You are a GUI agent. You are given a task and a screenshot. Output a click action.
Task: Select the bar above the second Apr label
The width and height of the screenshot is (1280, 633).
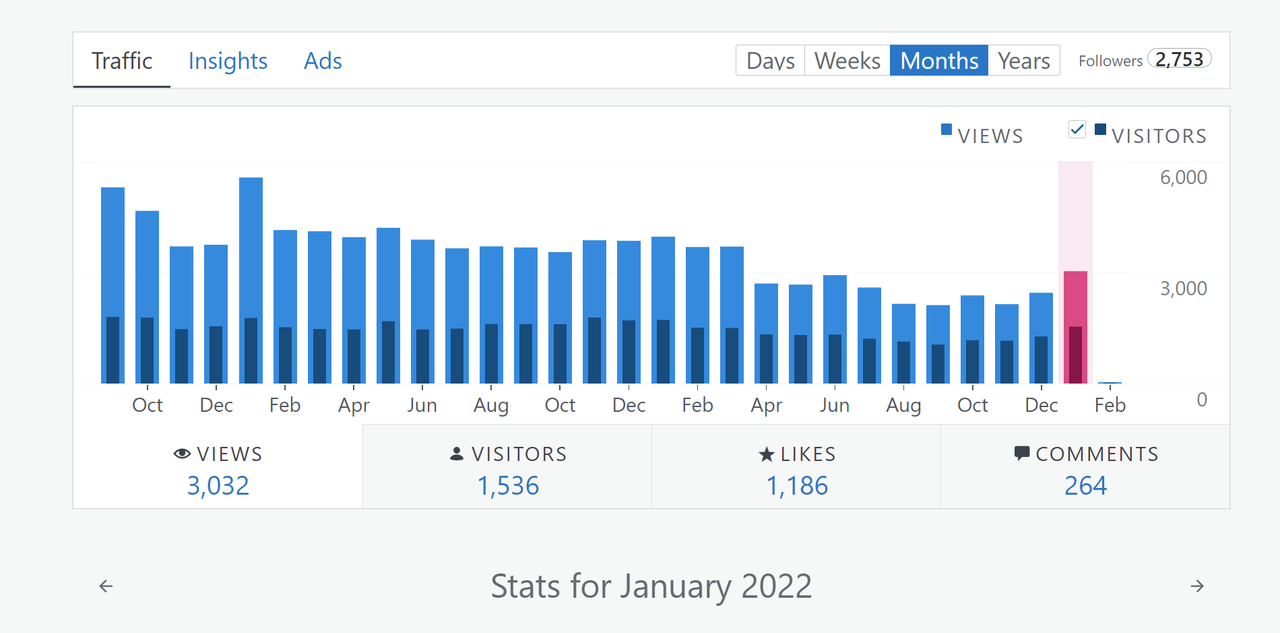point(766,333)
